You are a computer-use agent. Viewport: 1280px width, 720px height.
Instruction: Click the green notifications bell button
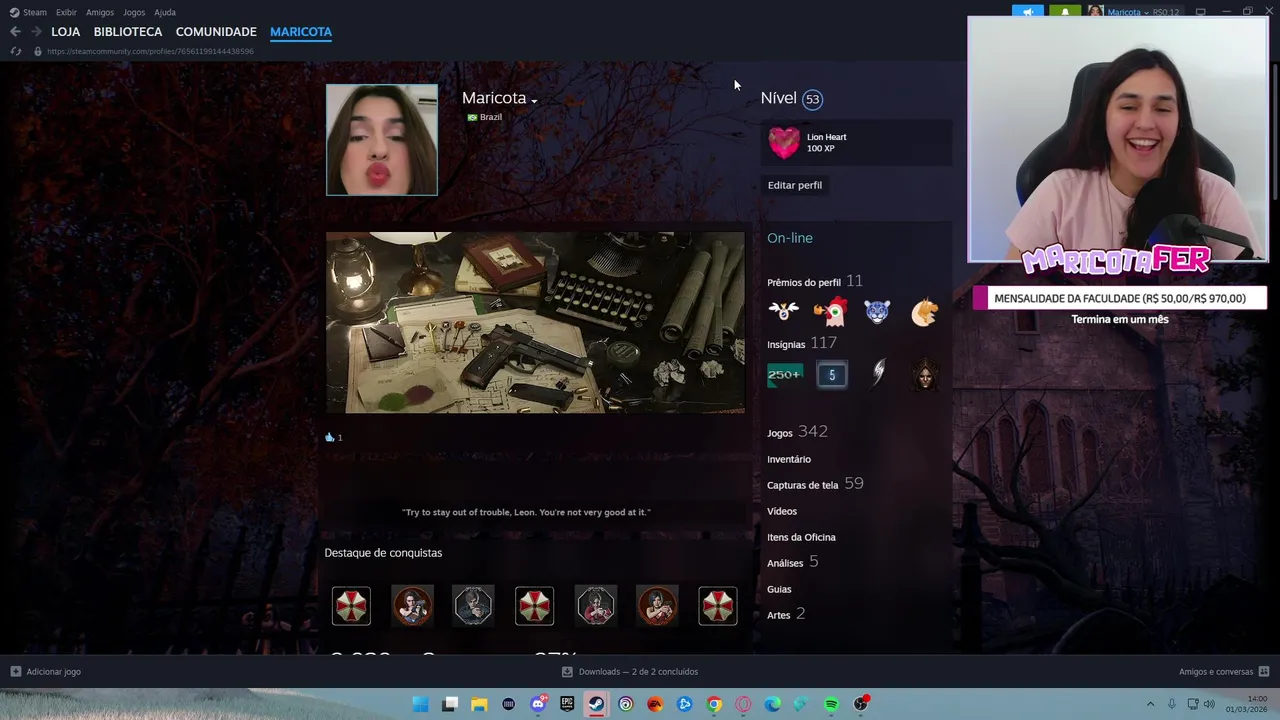click(1065, 12)
